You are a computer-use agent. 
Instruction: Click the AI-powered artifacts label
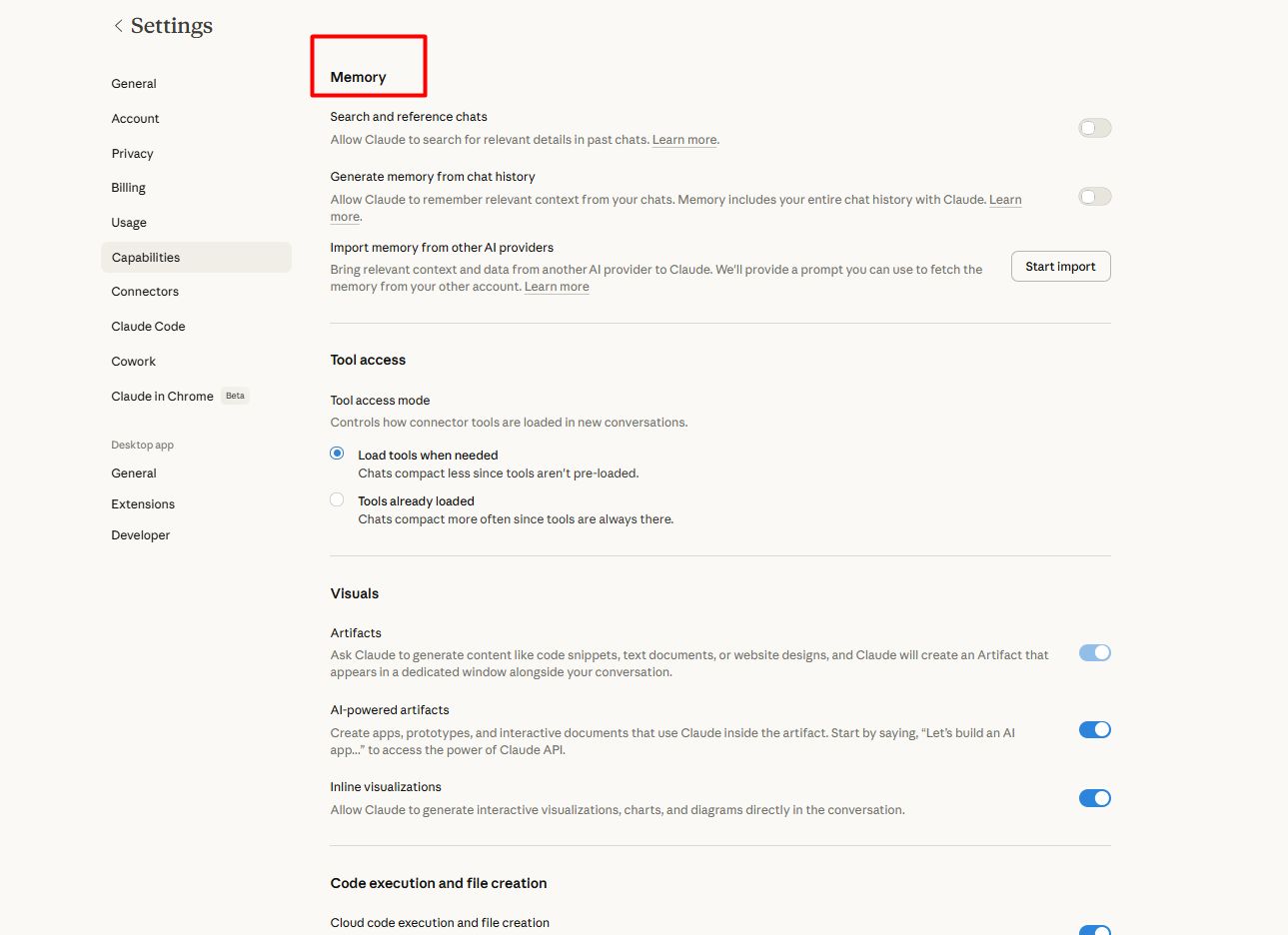point(390,710)
